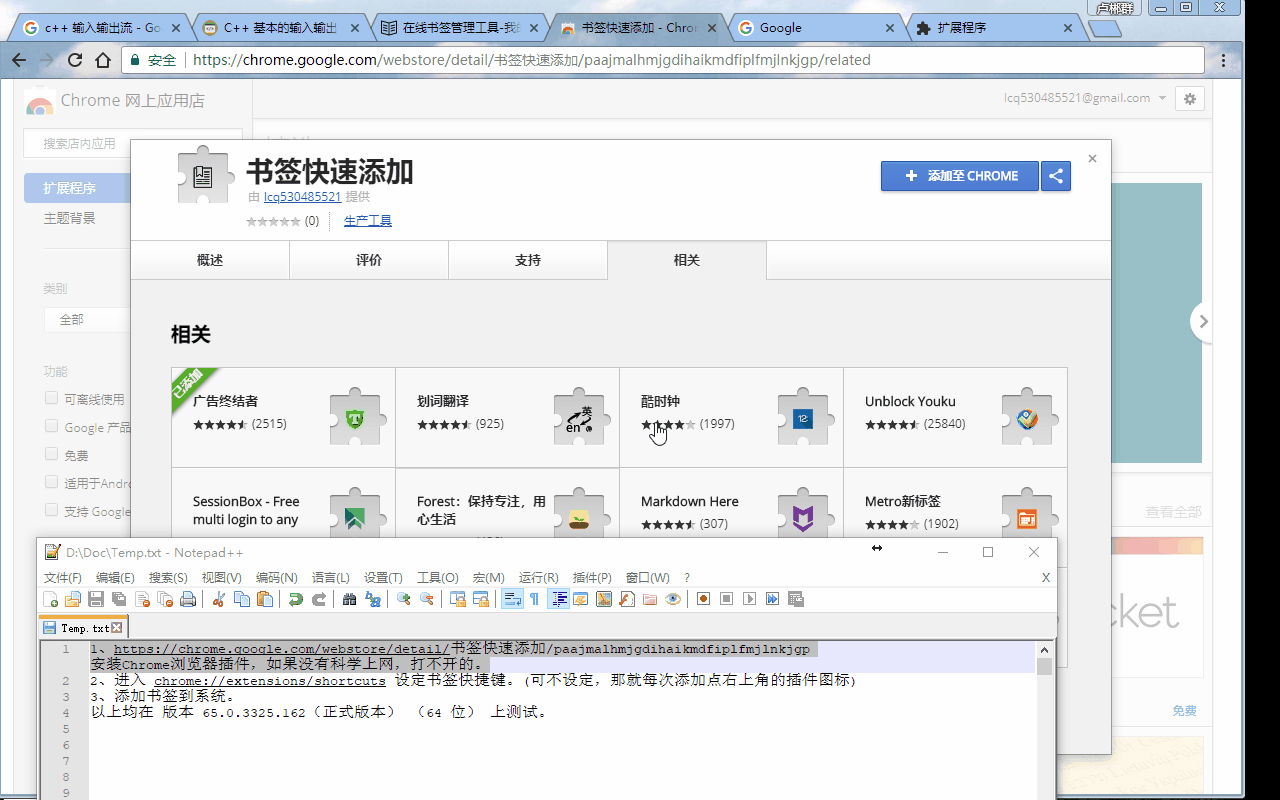The width and height of the screenshot is (1280, 800).
Task: Open the 生产工具 category link
Action: click(x=367, y=221)
